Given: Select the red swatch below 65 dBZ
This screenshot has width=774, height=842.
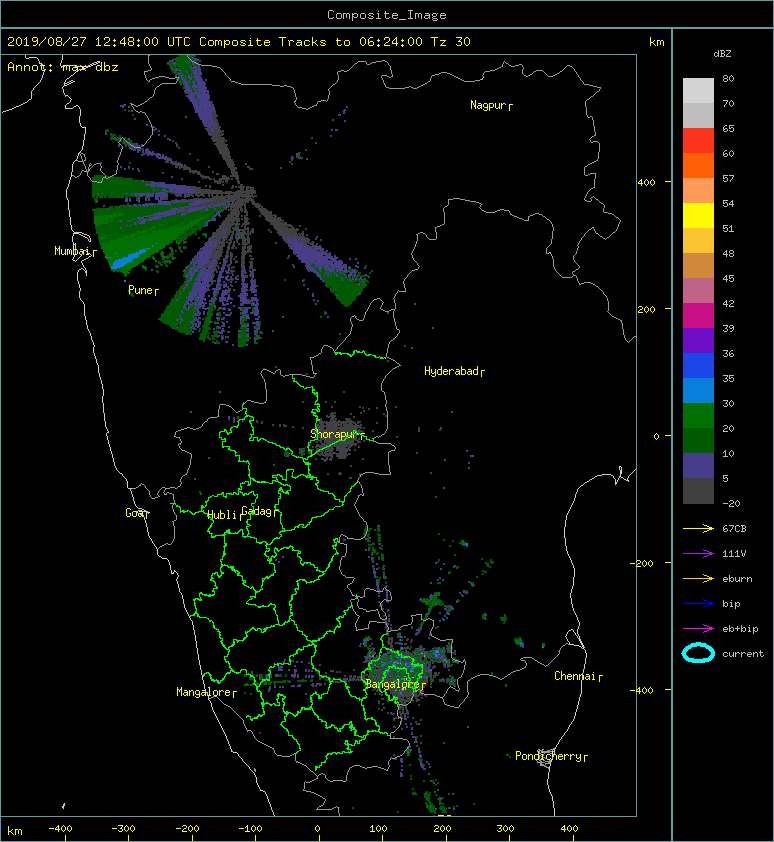Looking at the screenshot, I should 698,141.
